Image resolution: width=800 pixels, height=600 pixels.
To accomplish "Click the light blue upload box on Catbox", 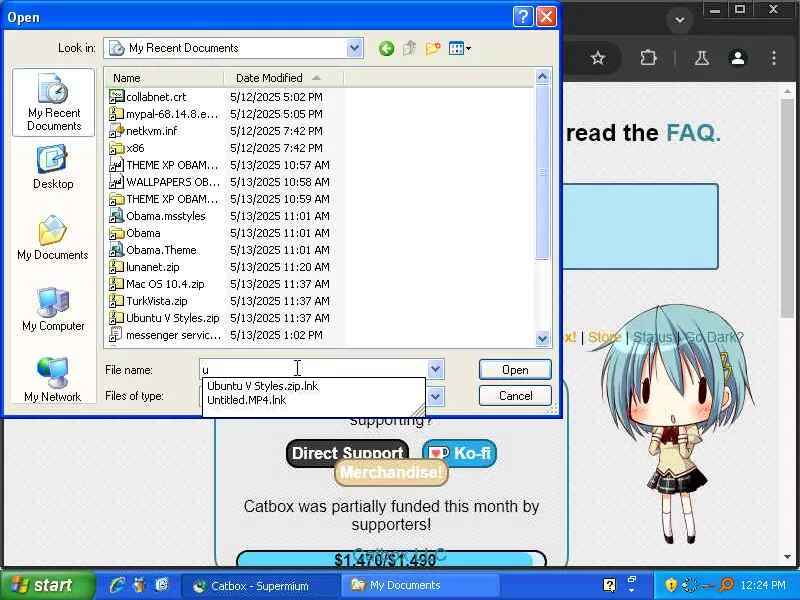I will [x=640, y=227].
